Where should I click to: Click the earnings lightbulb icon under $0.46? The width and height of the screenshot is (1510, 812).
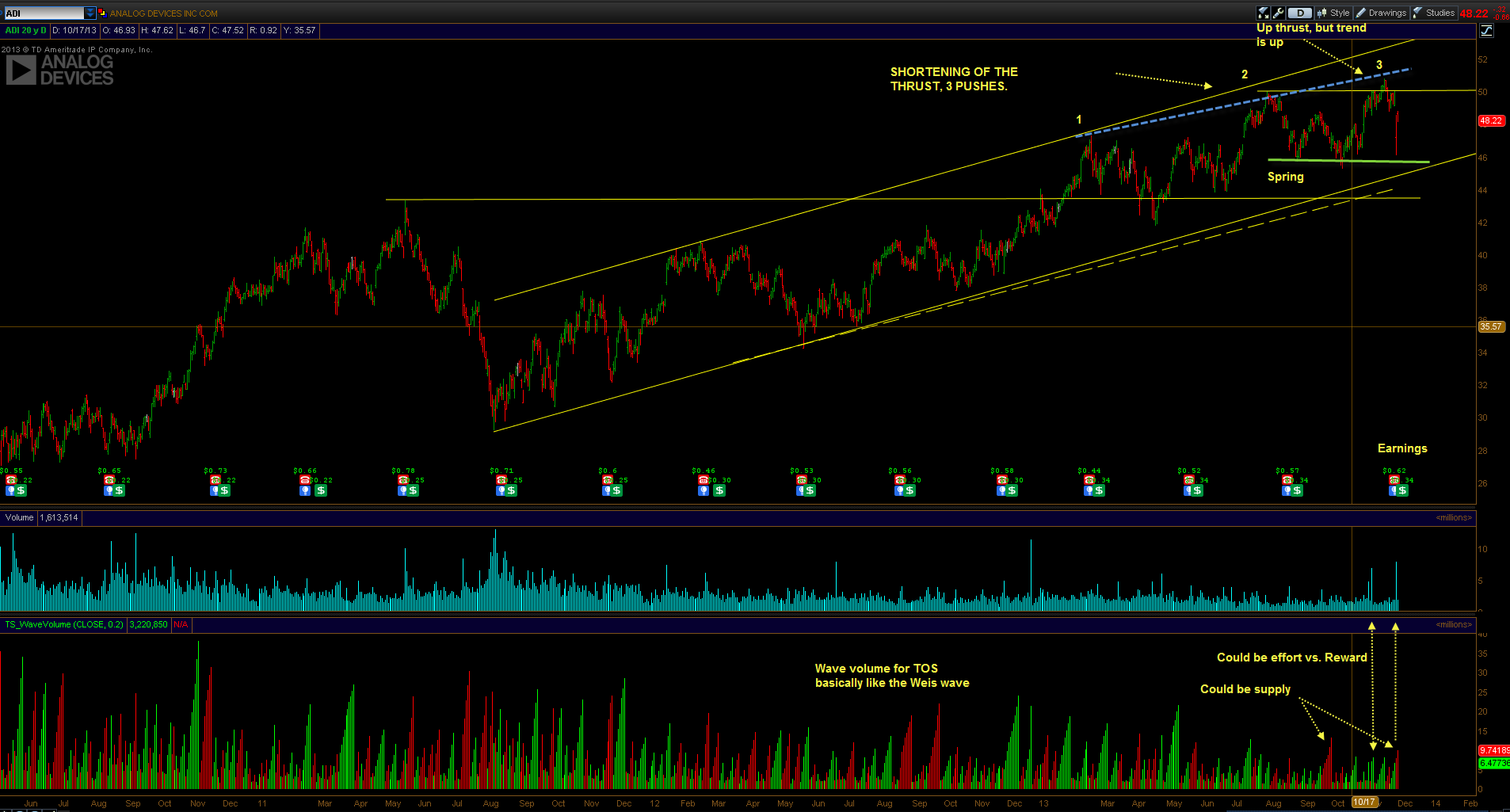pos(704,490)
